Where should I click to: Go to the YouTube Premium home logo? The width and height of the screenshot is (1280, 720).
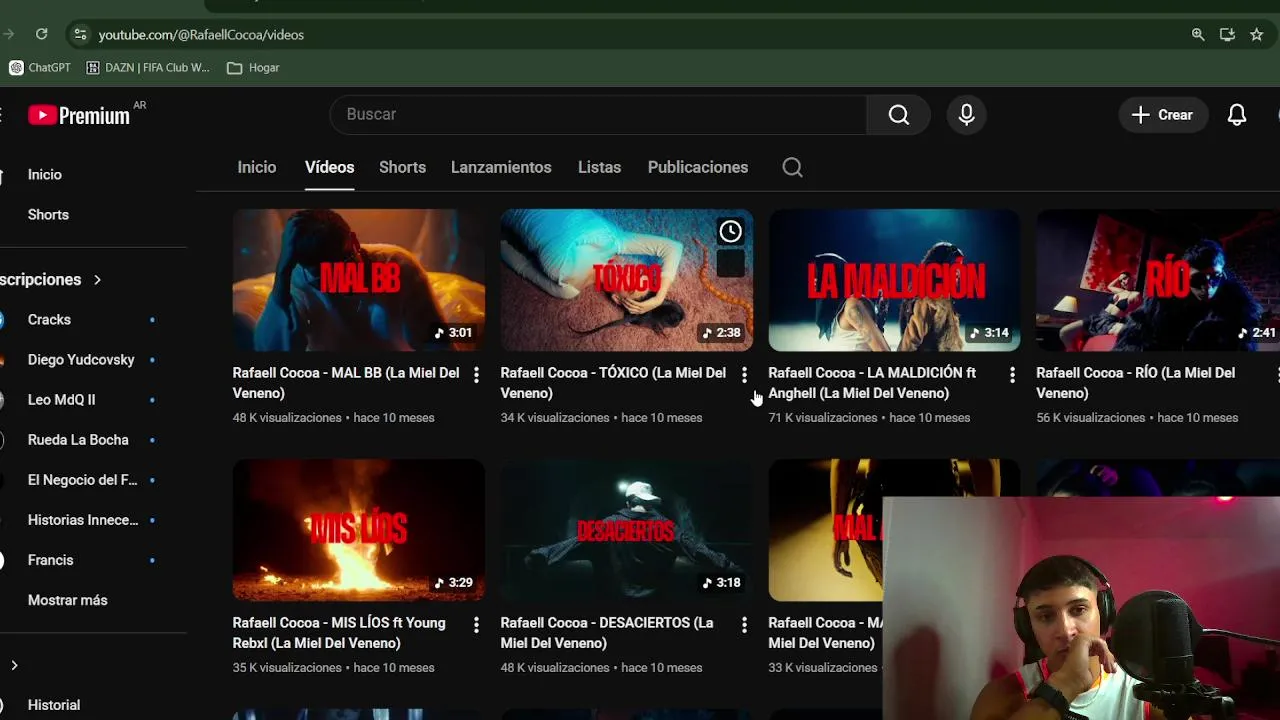(x=80, y=115)
